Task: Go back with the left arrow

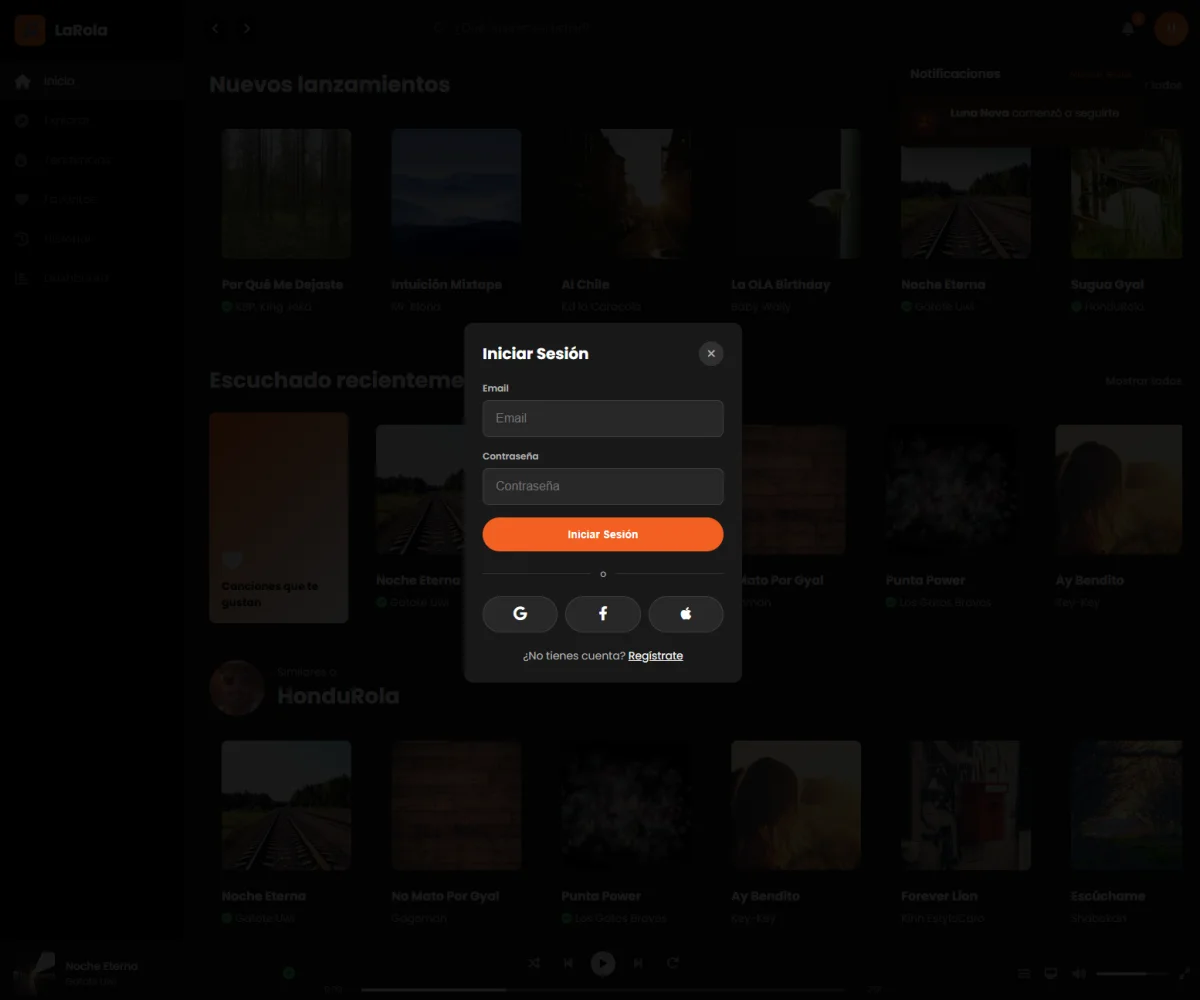Action: tap(215, 28)
